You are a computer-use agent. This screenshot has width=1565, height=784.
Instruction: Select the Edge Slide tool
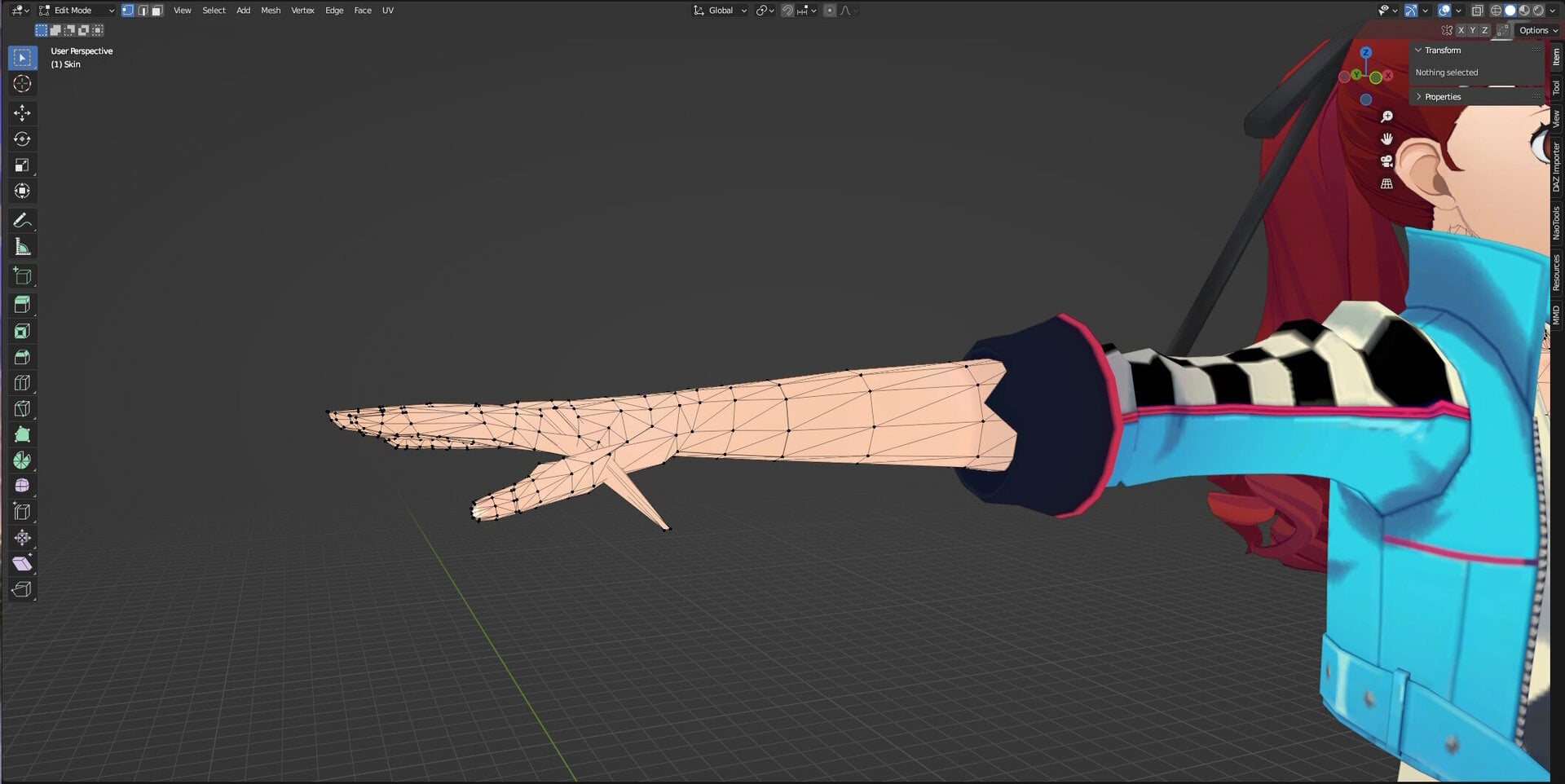point(22,512)
